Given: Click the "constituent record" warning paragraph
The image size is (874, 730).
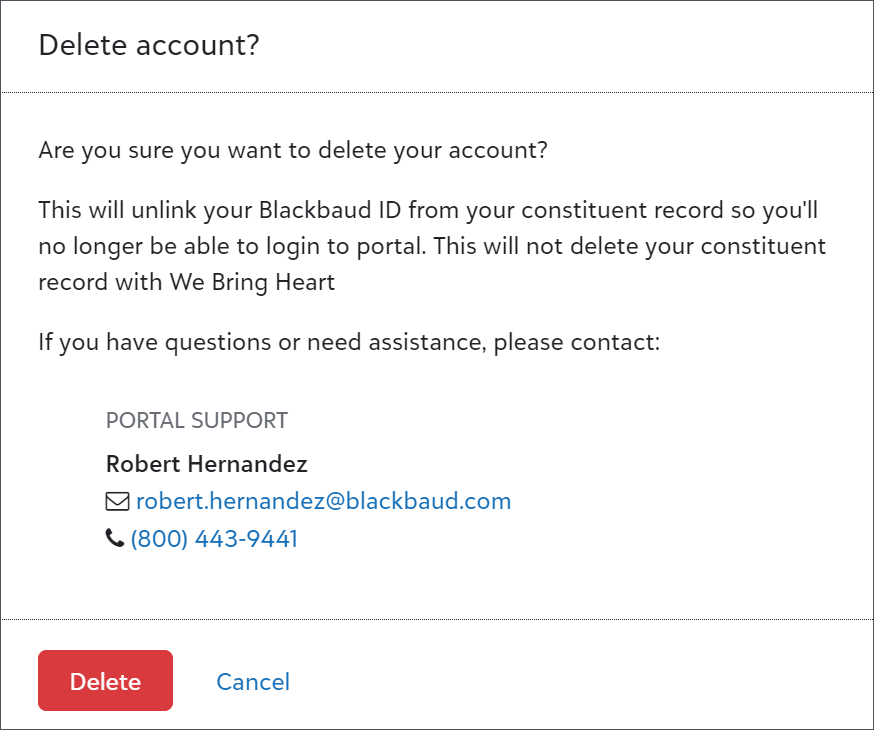Looking at the screenshot, I should 432,246.
